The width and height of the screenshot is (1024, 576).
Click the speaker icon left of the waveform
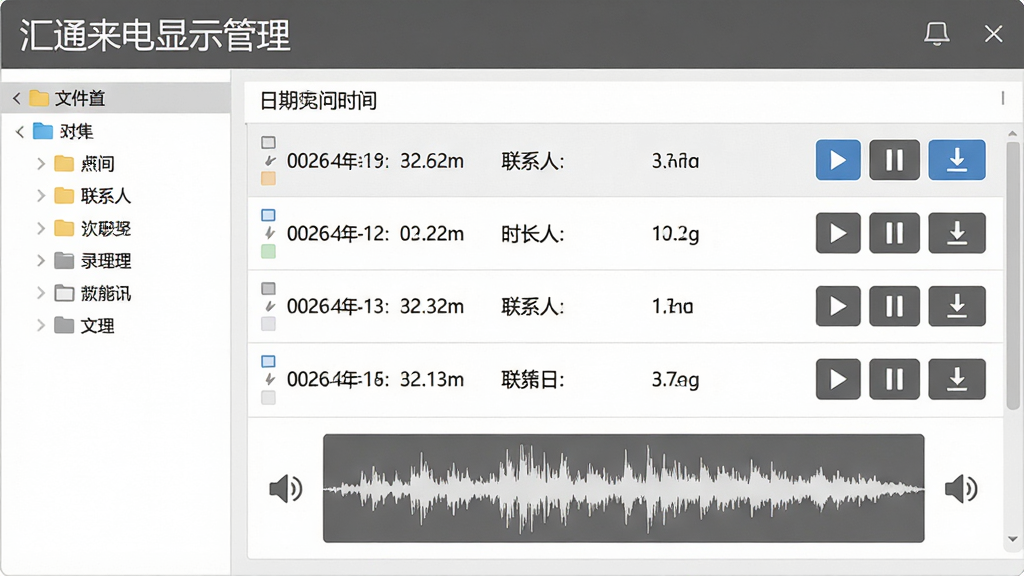click(285, 488)
